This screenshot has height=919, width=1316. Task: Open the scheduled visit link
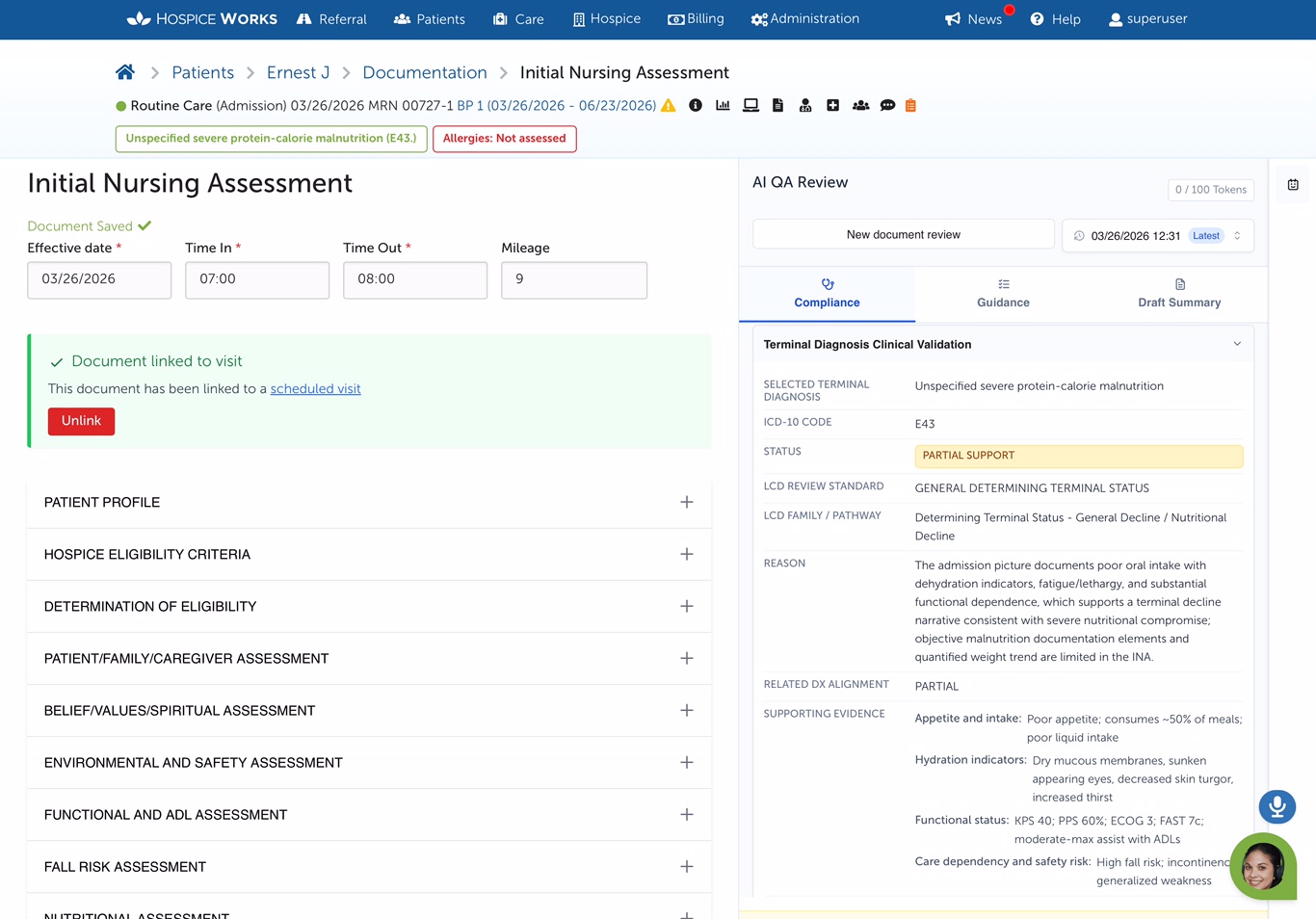click(315, 389)
